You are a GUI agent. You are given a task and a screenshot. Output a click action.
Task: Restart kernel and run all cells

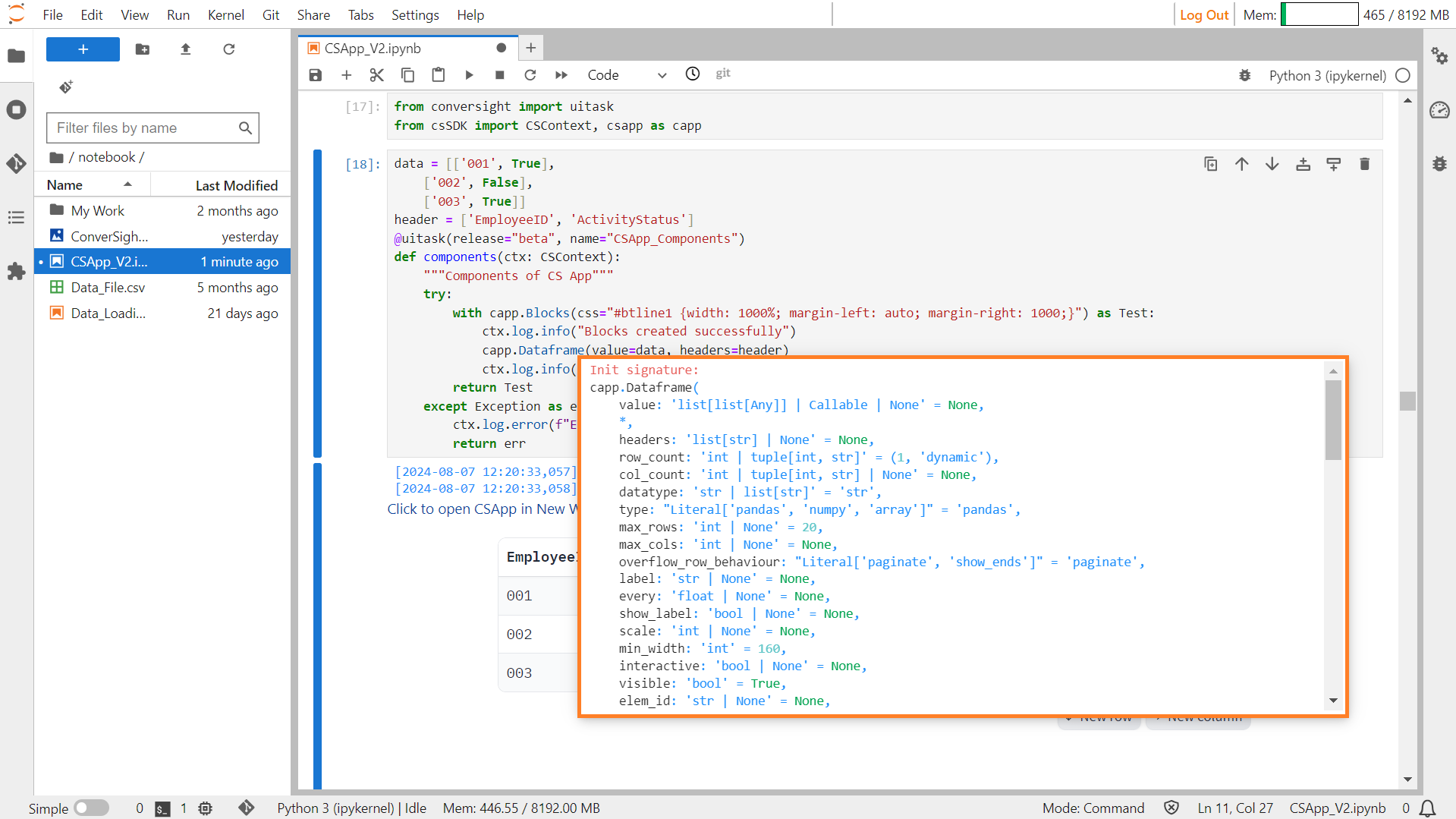pos(561,74)
